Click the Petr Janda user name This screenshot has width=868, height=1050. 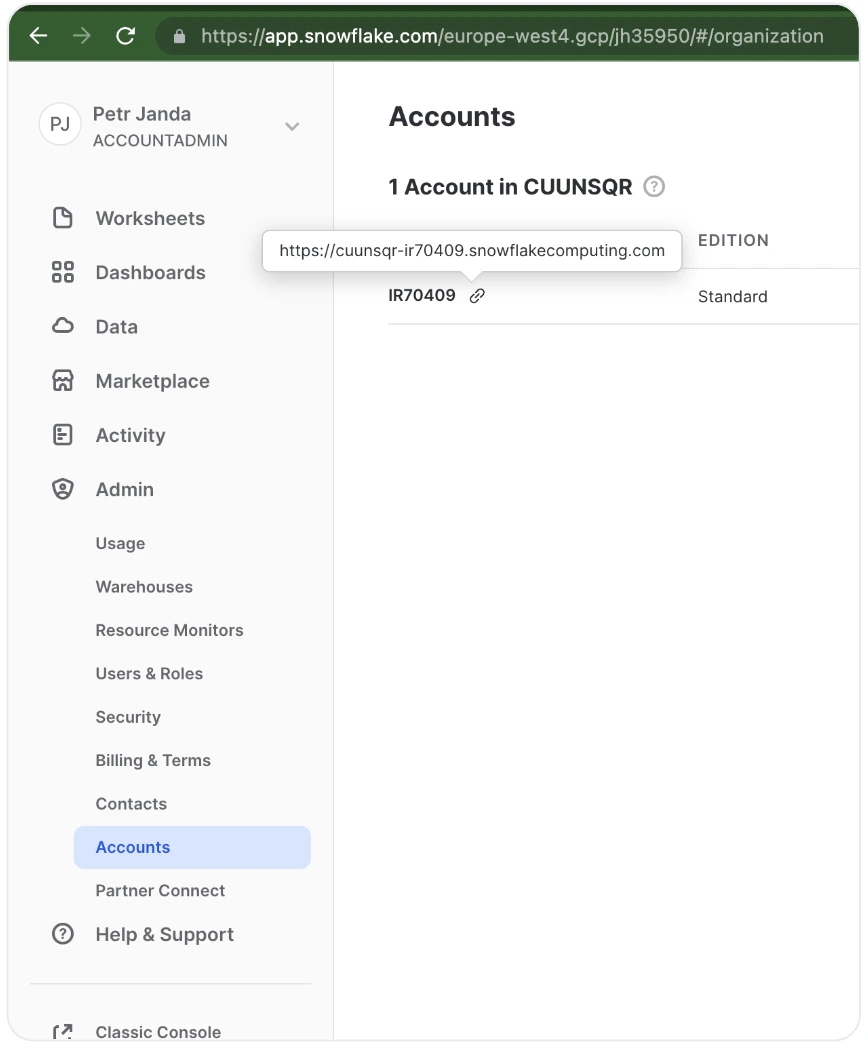[x=142, y=114]
